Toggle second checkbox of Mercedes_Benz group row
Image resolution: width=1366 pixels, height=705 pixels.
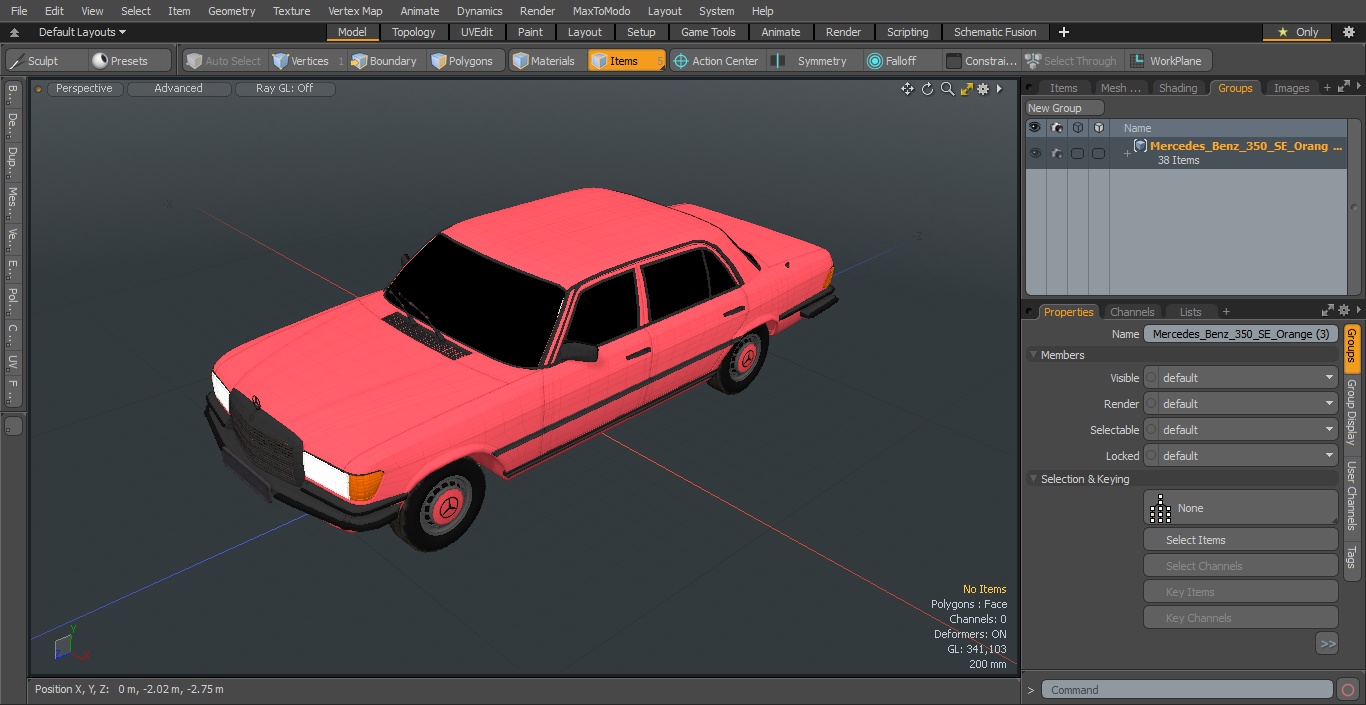click(x=1098, y=153)
